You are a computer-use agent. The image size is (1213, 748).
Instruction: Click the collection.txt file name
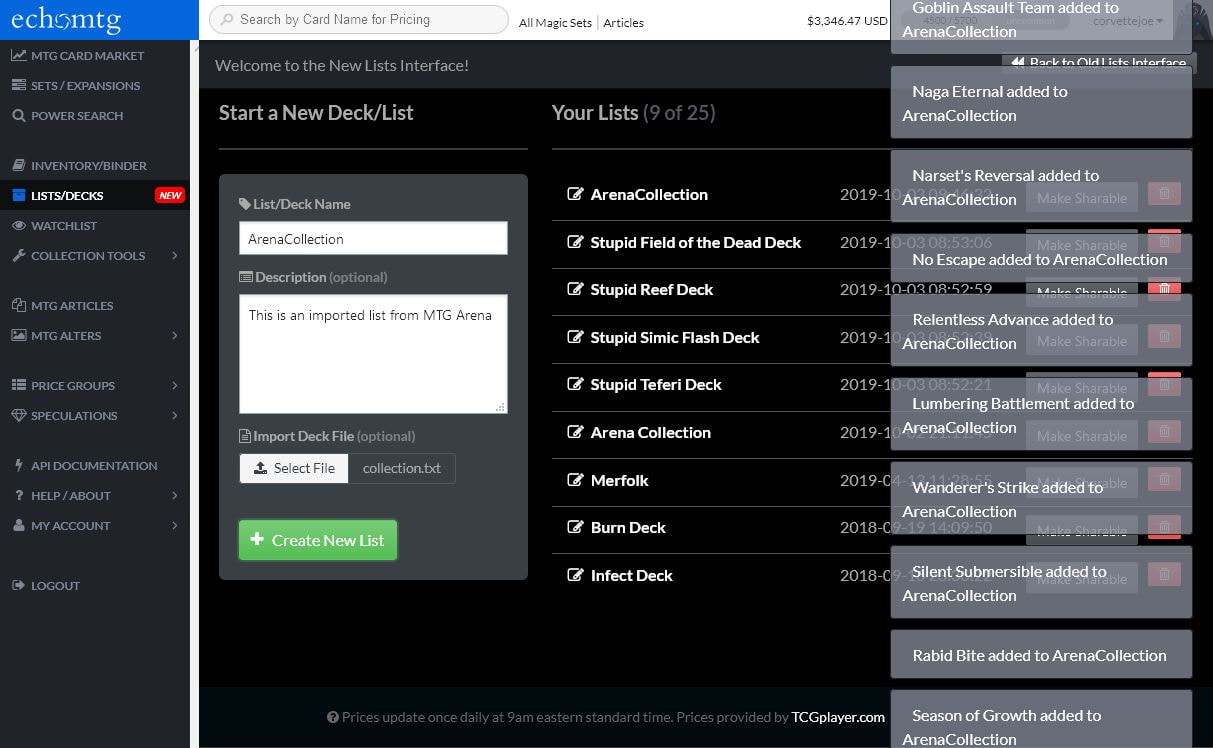click(402, 468)
